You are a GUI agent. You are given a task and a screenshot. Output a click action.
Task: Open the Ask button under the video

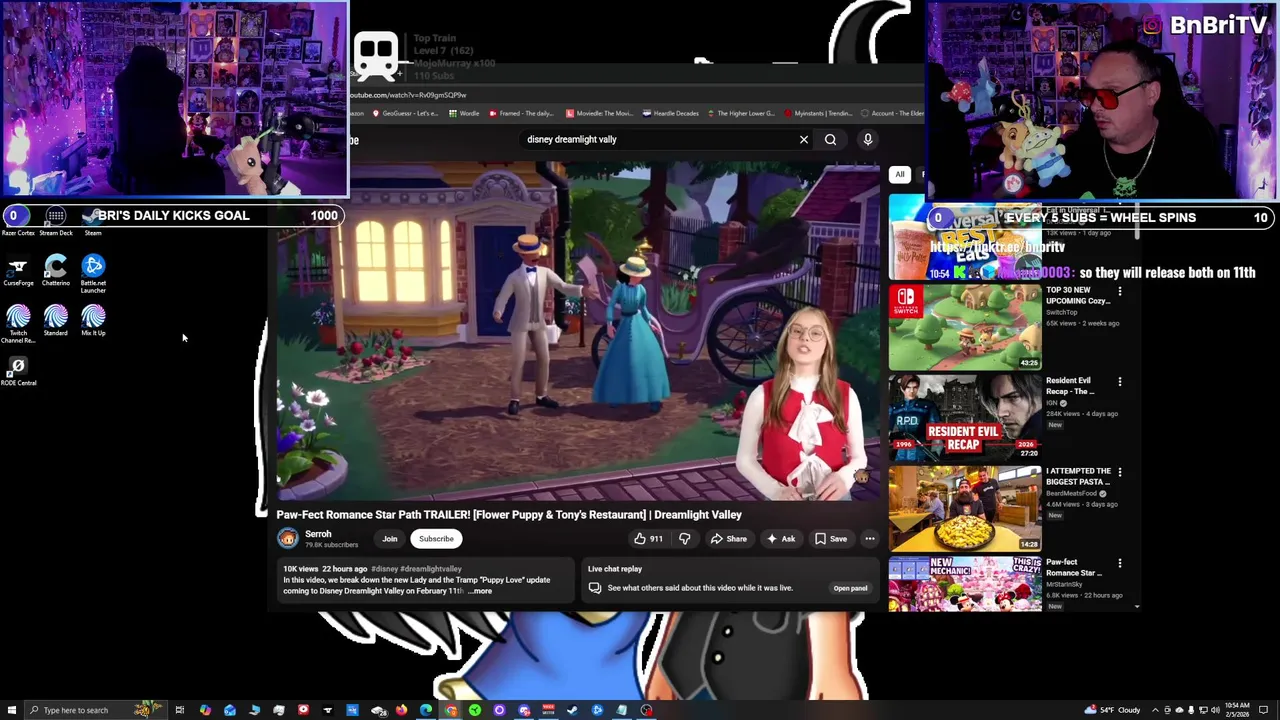tap(780, 539)
